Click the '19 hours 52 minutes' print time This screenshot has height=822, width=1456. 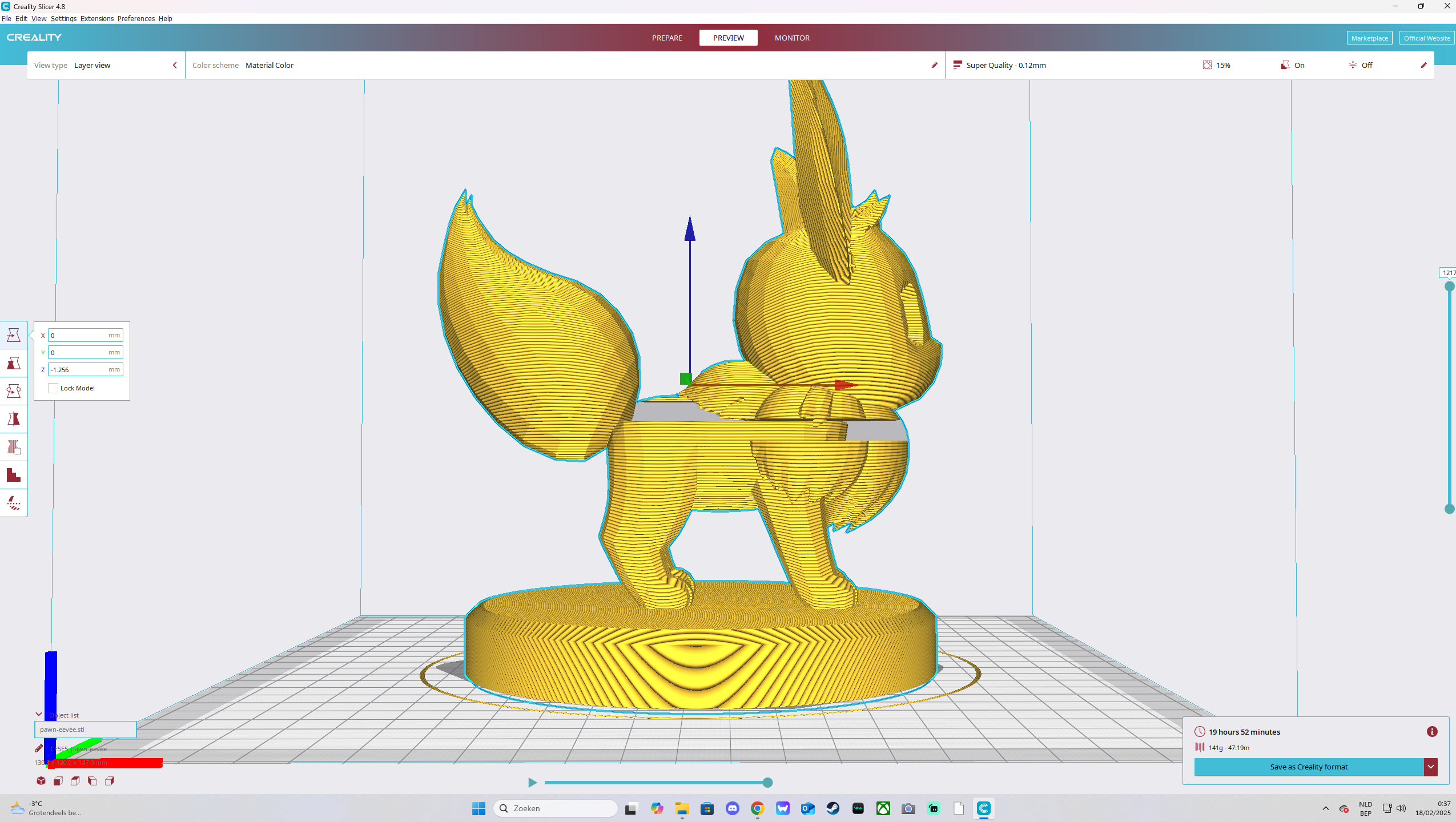1244,732
